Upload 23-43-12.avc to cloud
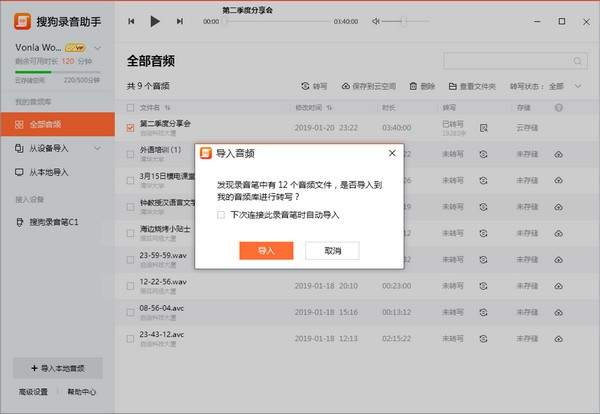 pos(559,339)
